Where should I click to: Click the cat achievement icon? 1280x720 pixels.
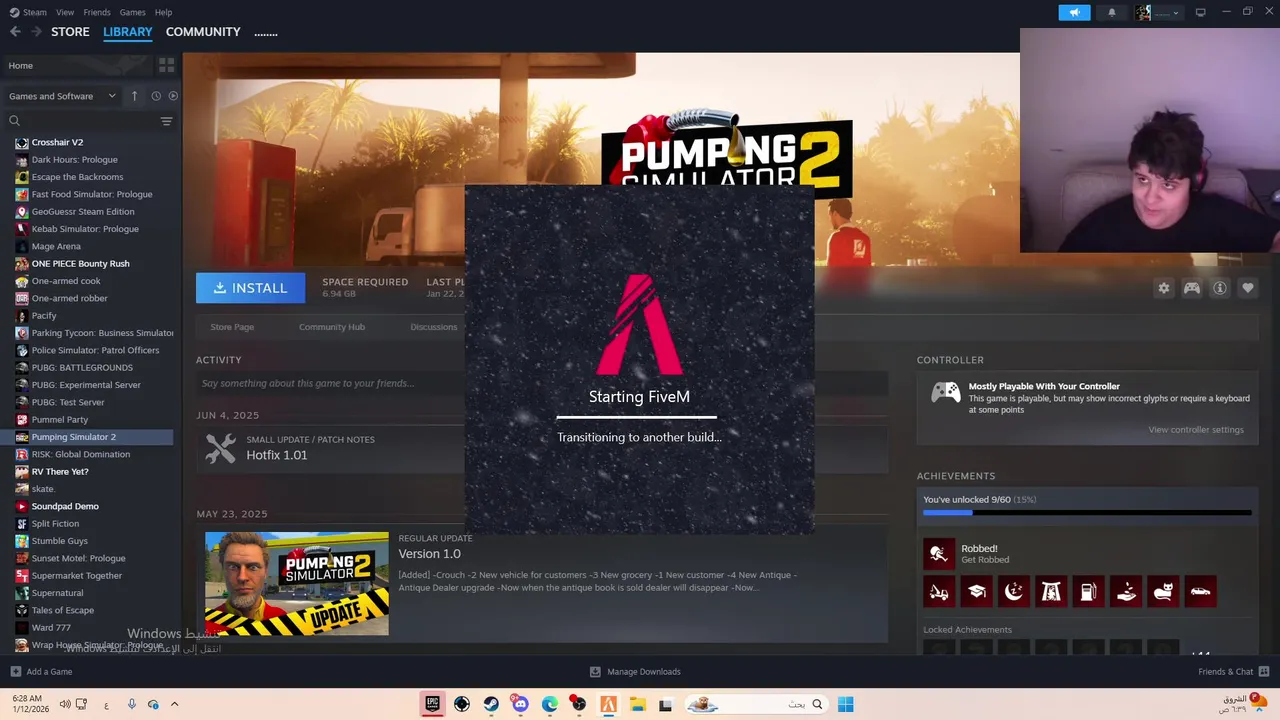click(x=1163, y=592)
